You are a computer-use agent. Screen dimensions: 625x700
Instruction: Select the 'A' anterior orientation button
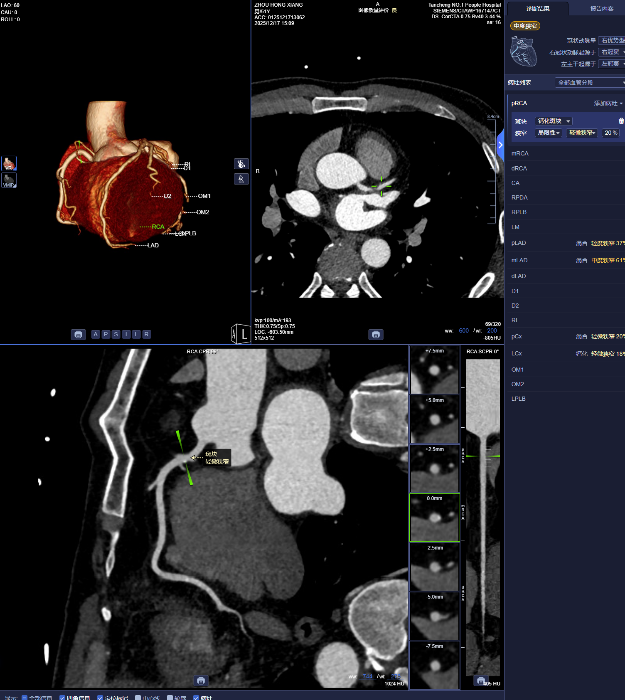click(x=95, y=335)
